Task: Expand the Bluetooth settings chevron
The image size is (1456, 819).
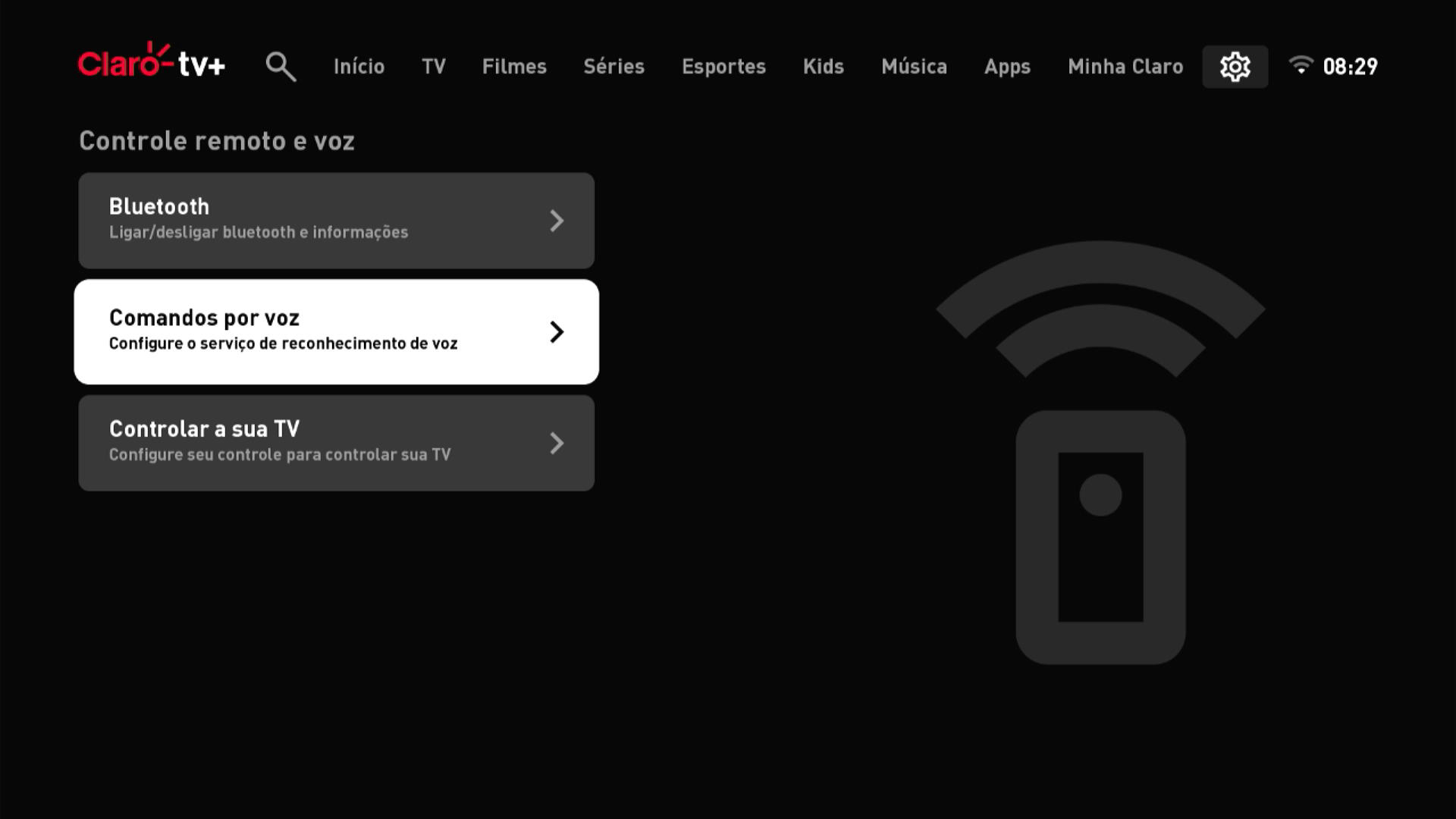Action: click(558, 221)
